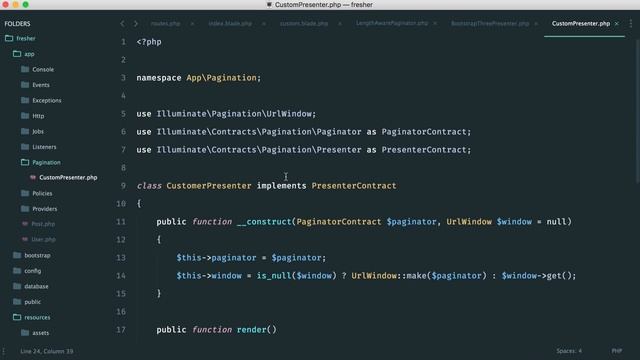640x360 pixels.
Task: Click the folder icon beside Events
Action: tap(25, 84)
